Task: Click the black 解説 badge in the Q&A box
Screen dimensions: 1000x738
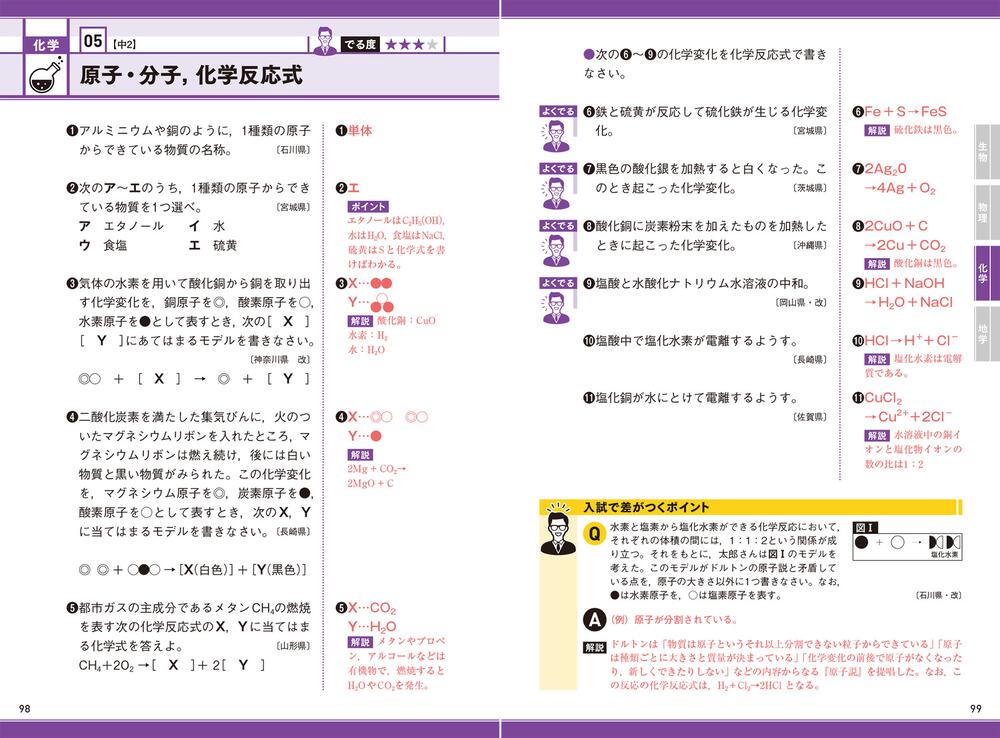Action: (x=594, y=647)
